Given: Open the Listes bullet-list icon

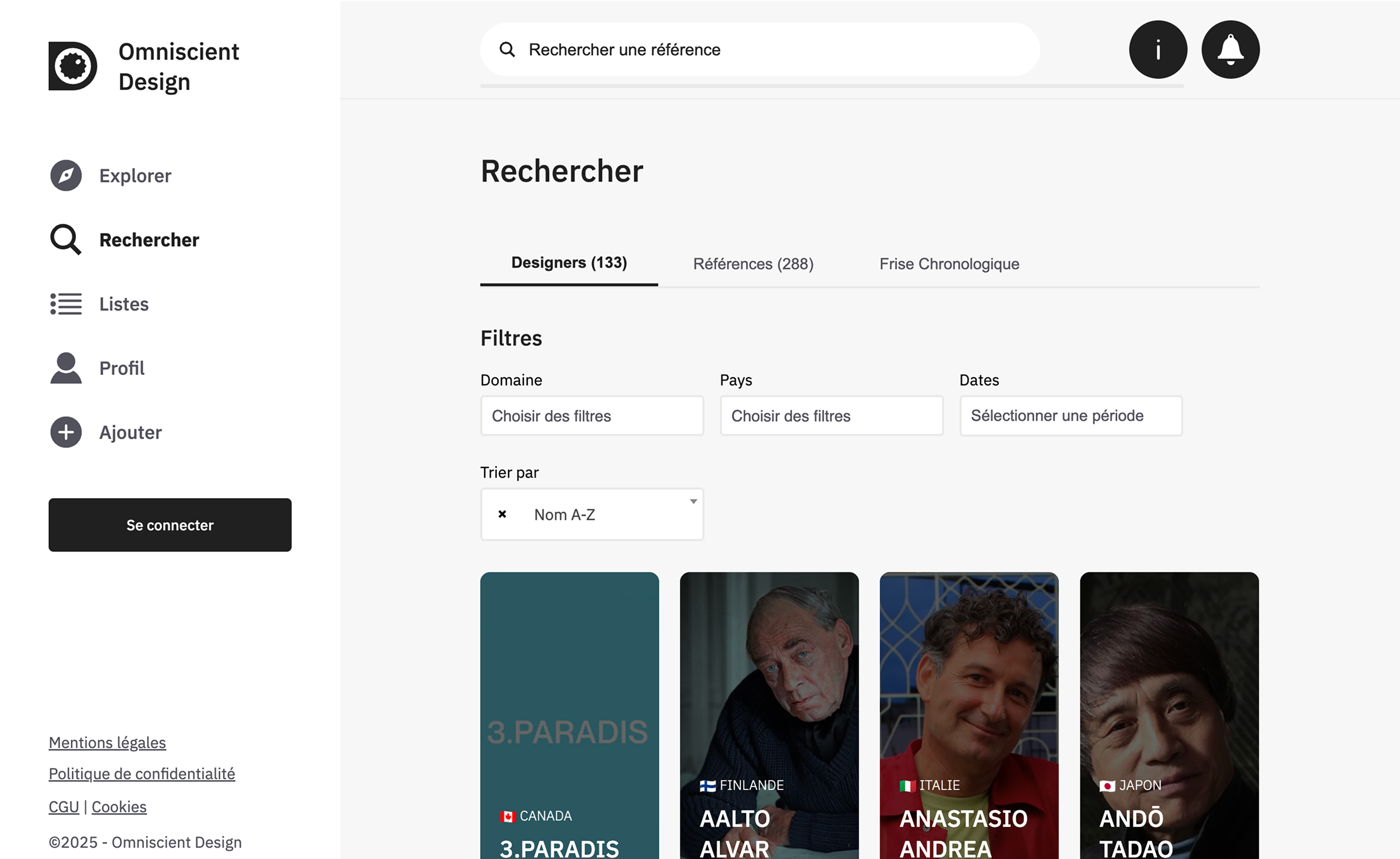Looking at the screenshot, I should click(x=66, y=304).
